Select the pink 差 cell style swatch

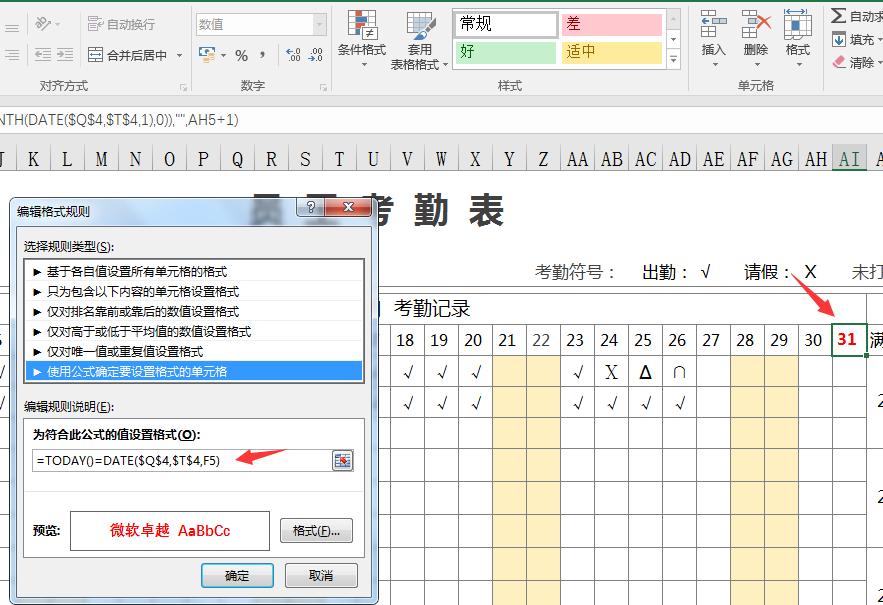pyautogui.click(x=610, y=22)
